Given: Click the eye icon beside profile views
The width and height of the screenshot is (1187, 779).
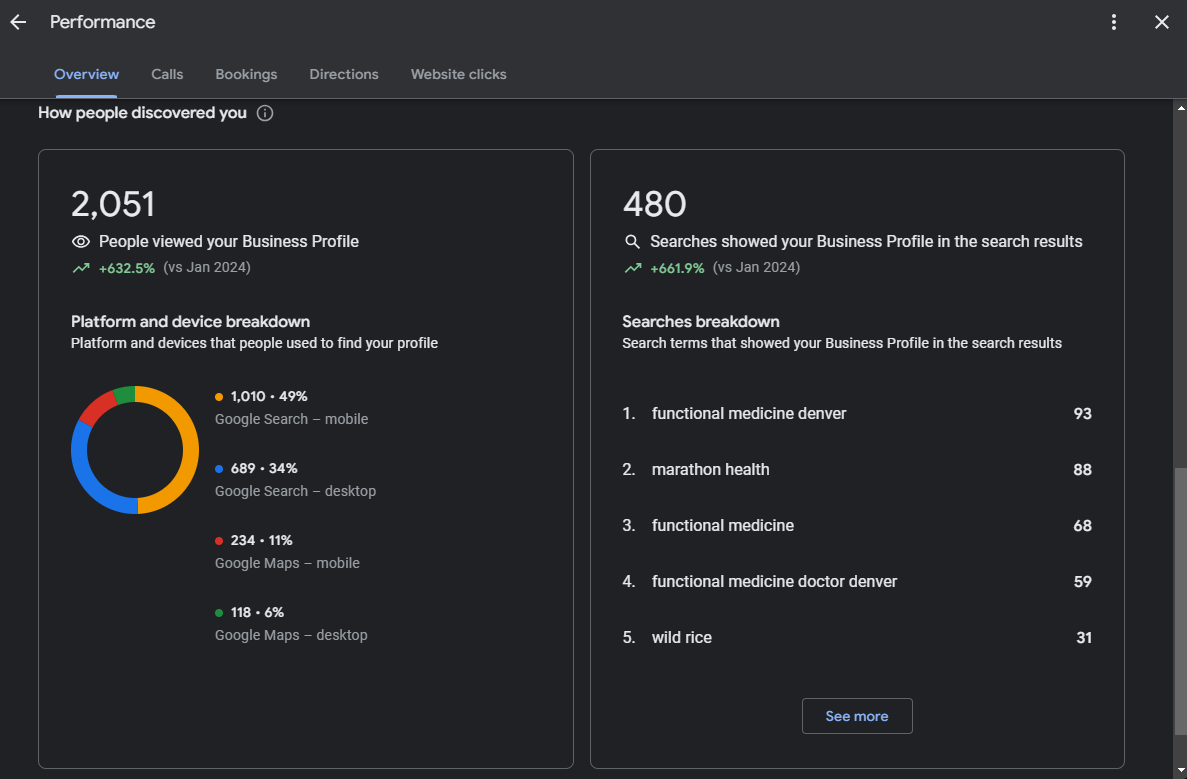Looking at the screenshot, I should click(x=81, y=241).
